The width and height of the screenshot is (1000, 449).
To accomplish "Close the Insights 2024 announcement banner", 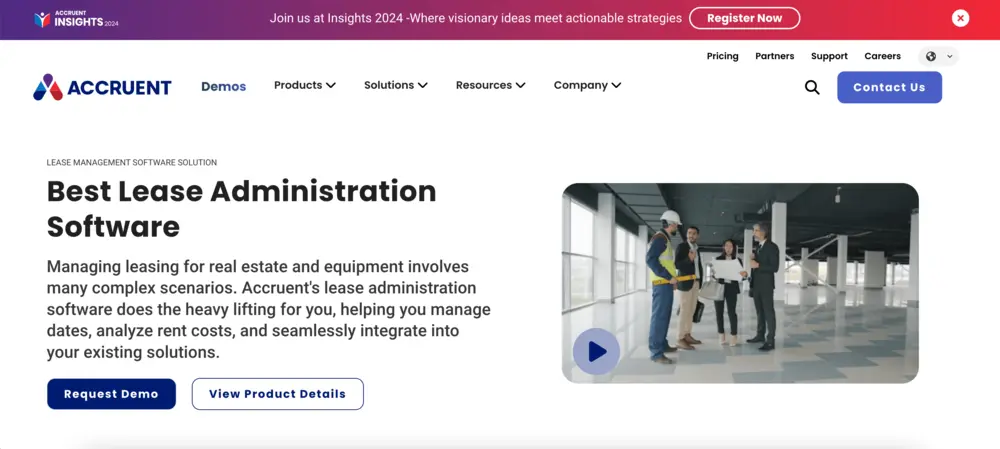I will [960, 18].
